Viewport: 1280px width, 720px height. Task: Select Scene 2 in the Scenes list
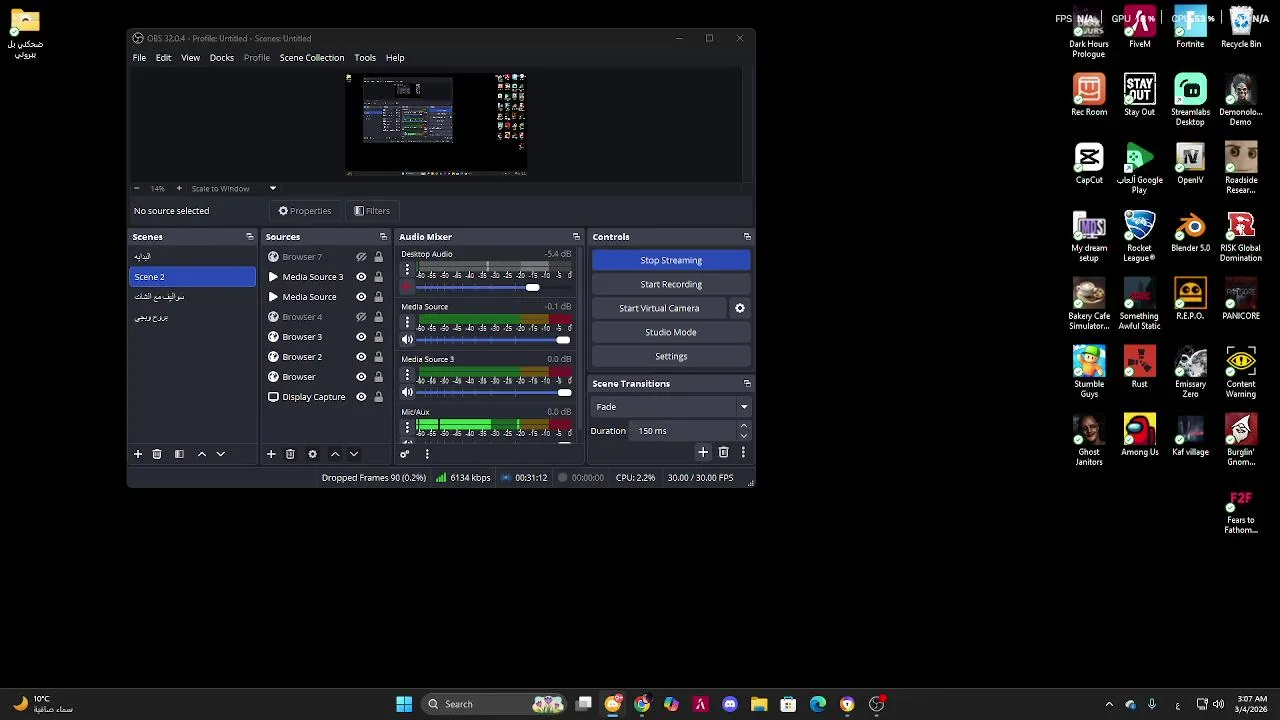pyautogui.click(x=192, y=277)
